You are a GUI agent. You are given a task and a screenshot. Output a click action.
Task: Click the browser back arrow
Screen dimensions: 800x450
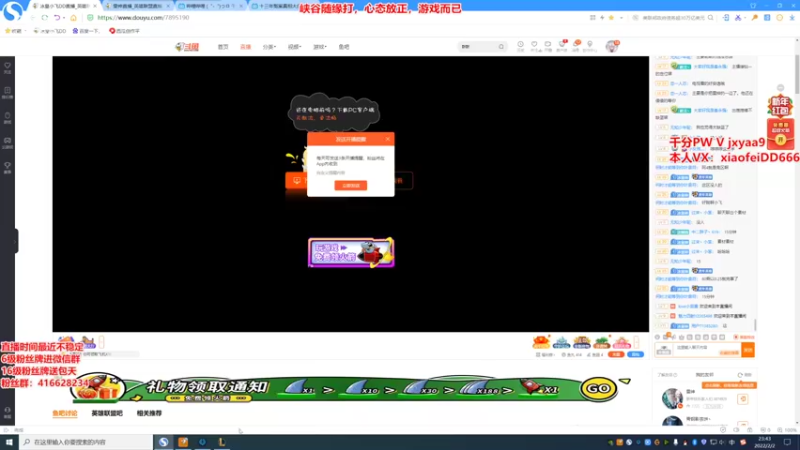[33, 17]
